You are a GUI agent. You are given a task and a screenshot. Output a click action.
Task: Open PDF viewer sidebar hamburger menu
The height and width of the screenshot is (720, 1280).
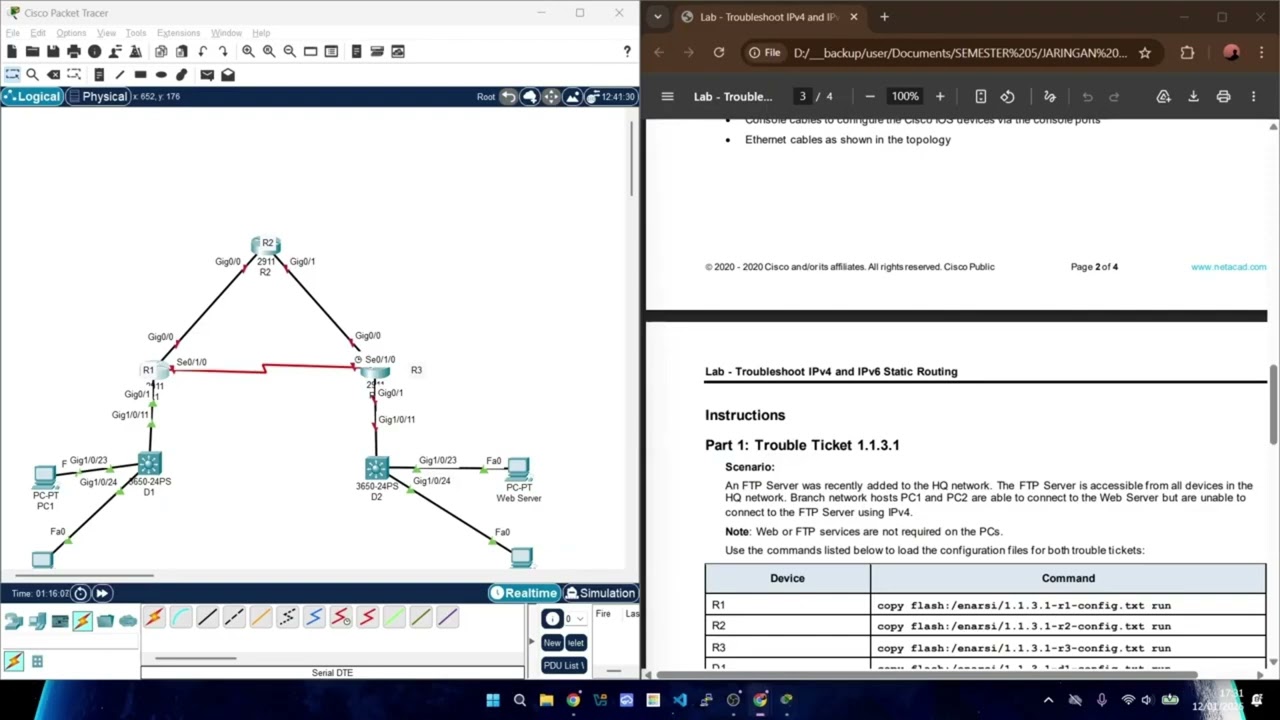(x=667, y=97)
